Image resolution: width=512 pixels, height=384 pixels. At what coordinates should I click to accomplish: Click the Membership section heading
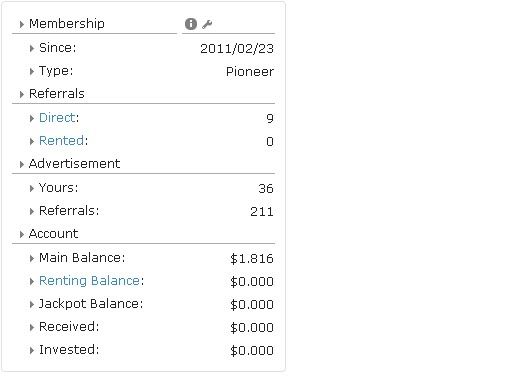click(x=67, y=24)
